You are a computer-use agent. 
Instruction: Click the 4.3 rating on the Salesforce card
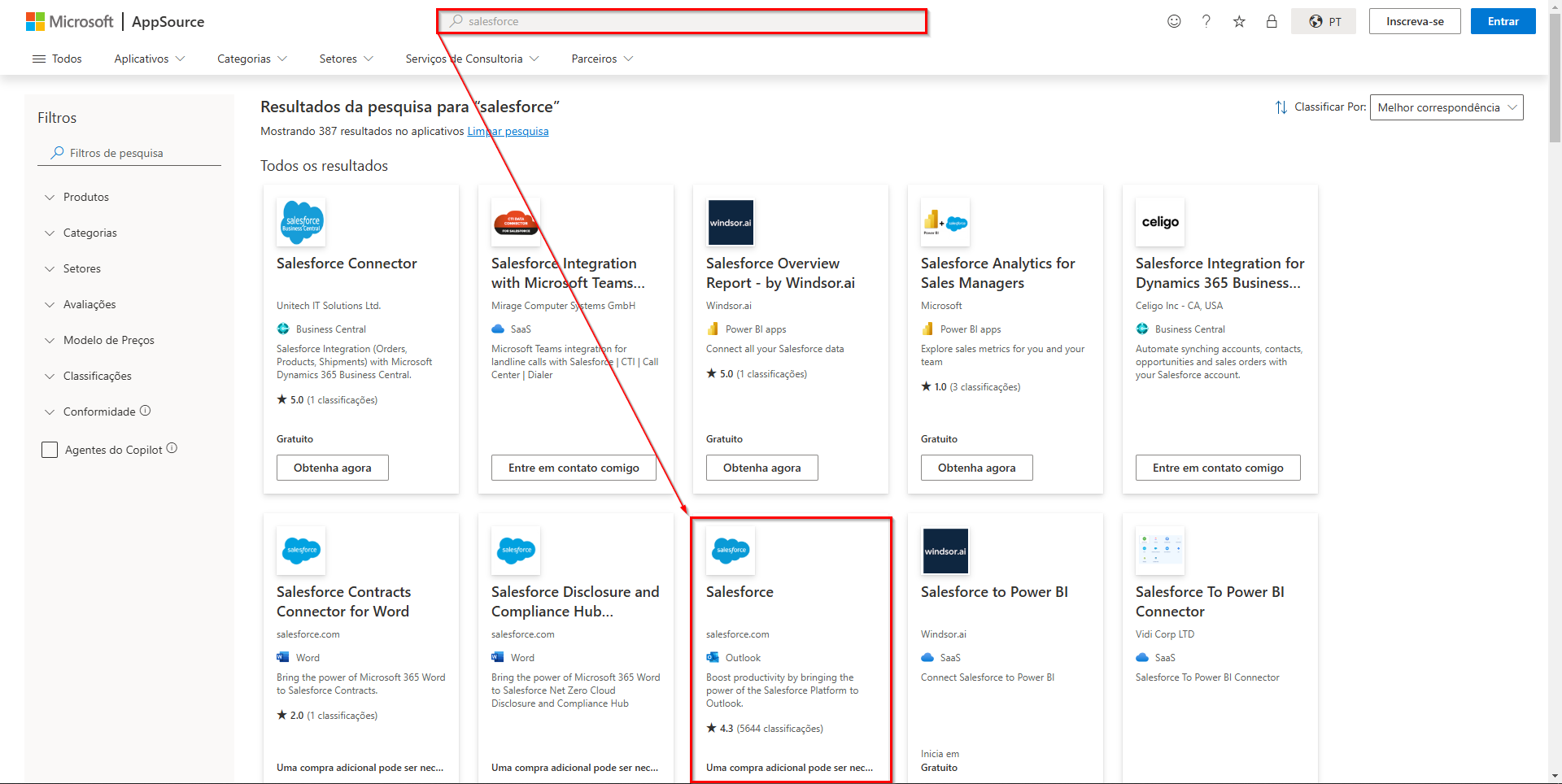click(x=726, y=729)
